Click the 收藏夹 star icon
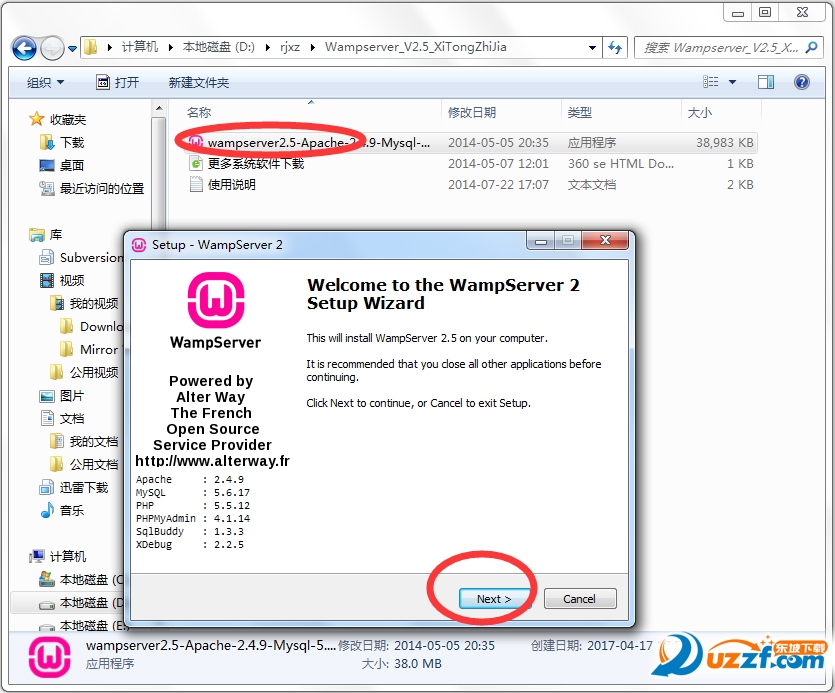Image resolution: width=835 pixels, height=693 pixels. point(36,119)
